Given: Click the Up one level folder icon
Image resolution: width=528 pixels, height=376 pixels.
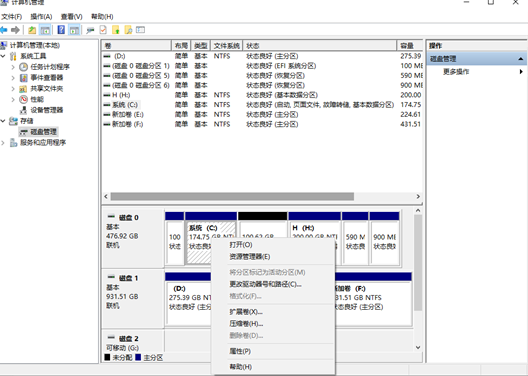Looking at the screenshot, I should (x=32, y=30).
